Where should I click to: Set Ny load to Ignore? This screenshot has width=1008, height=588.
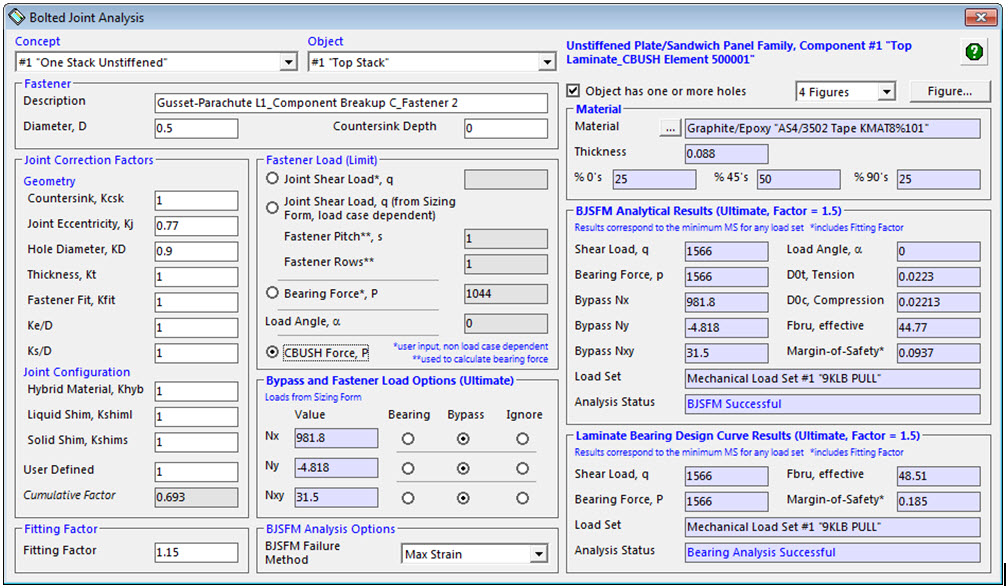tap(522, 468)
